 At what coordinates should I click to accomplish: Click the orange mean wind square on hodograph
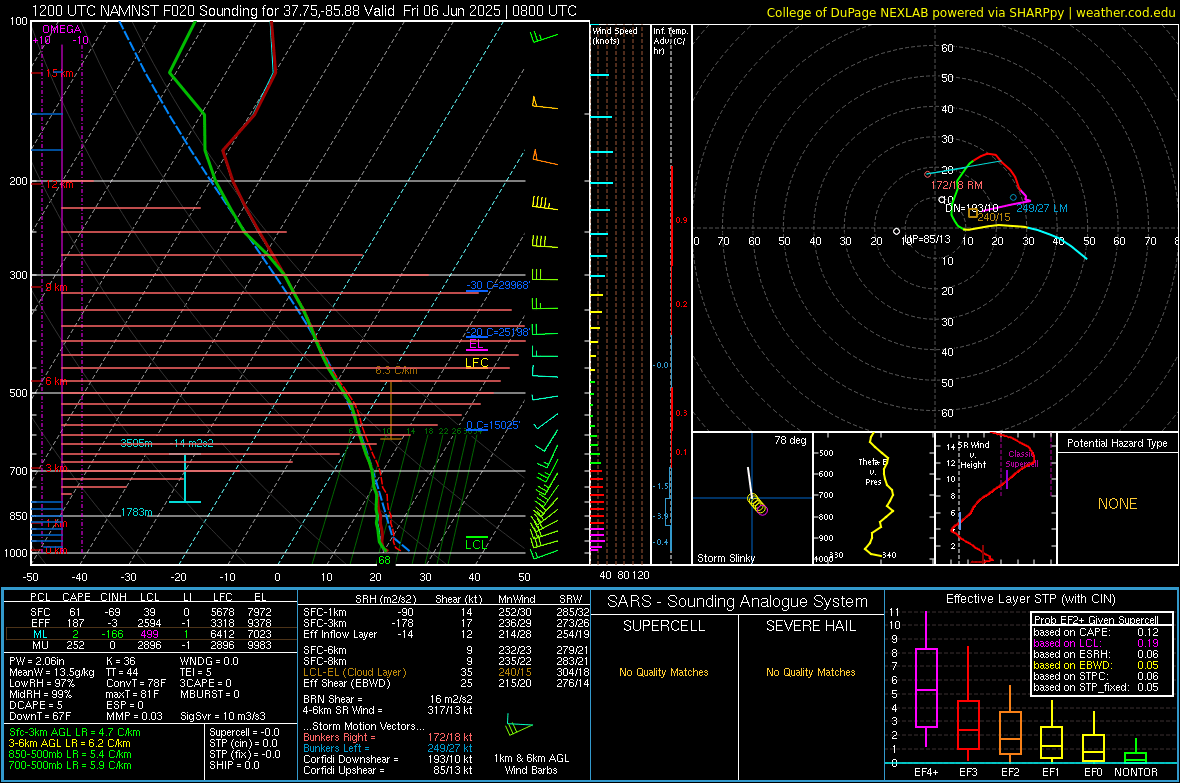[972, 213]
